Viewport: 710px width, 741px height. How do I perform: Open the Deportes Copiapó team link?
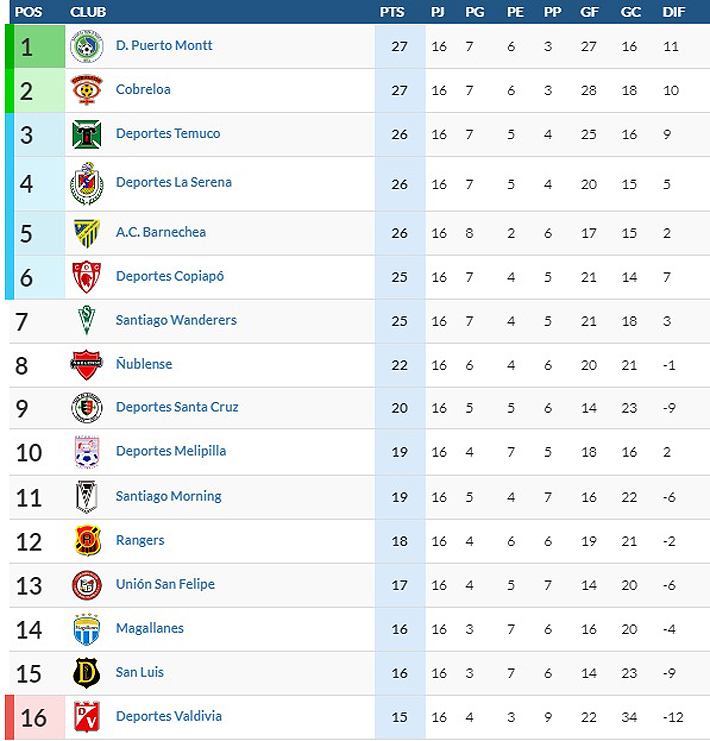(169, 276)
